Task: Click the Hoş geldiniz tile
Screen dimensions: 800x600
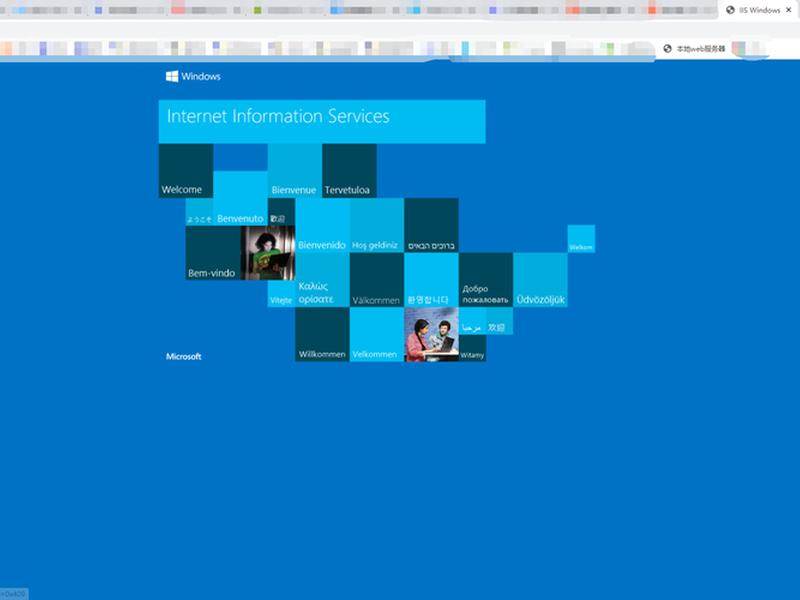Action: (377, 226)
